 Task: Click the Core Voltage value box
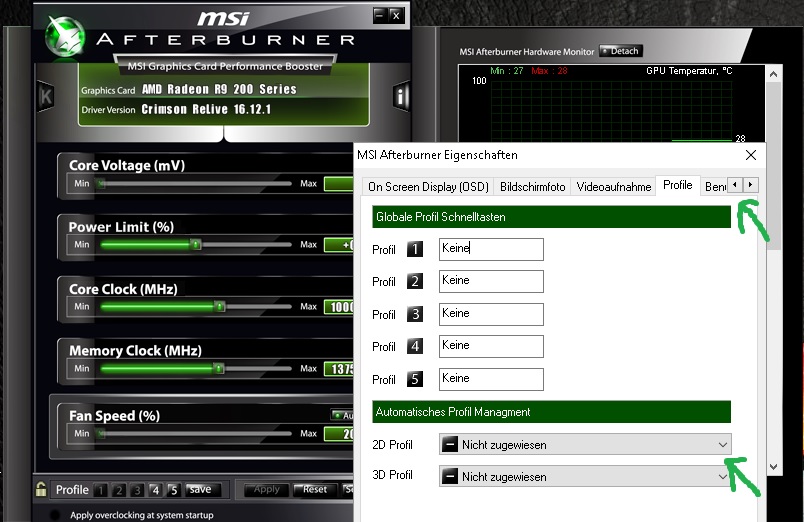click(x=339, y=184)
